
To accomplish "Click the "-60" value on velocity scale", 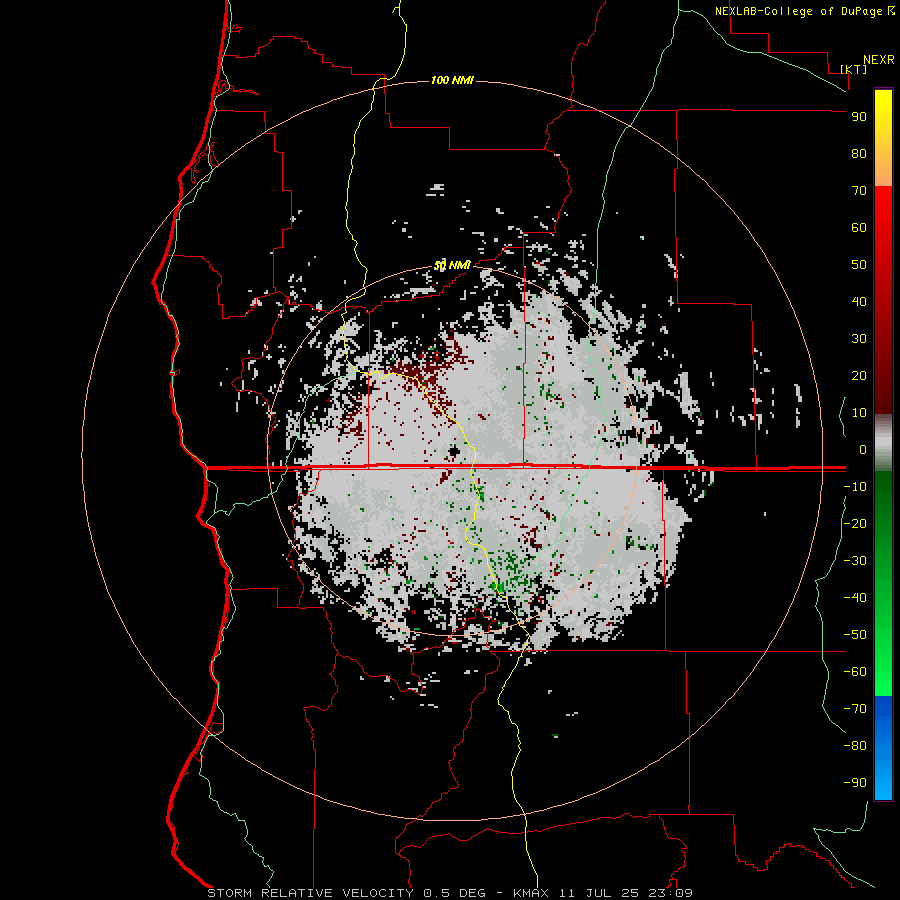I will (855, 672).
